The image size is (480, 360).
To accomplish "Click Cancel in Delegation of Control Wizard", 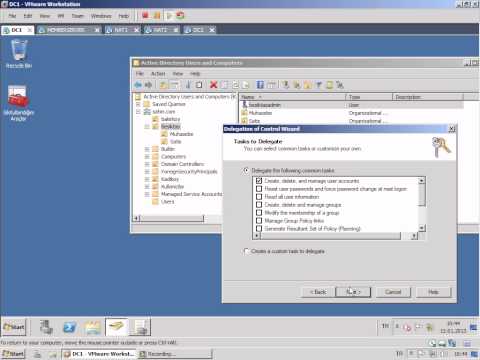I will 393,292.
